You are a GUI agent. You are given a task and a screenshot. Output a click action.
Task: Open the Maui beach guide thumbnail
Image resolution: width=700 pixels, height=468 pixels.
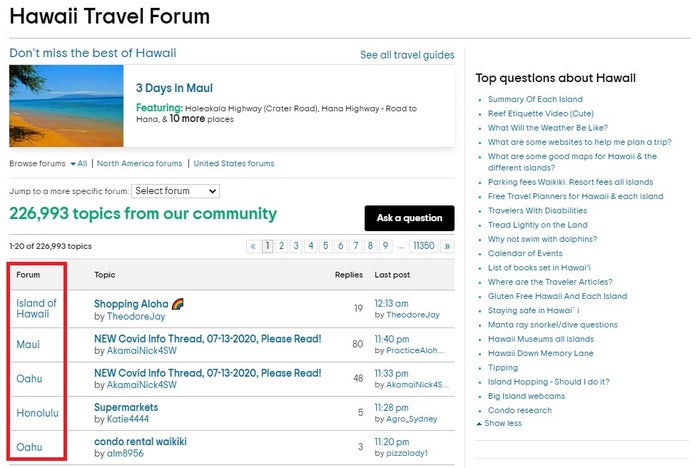pyautogui.click(x=66, y=106)
